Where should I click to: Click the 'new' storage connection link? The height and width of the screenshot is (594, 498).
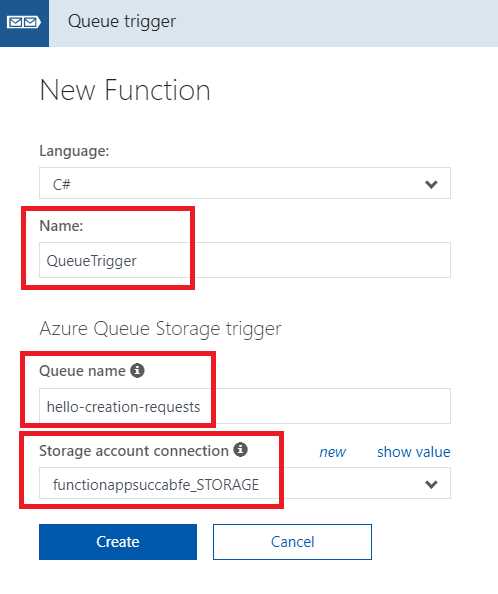coord(333,452)
